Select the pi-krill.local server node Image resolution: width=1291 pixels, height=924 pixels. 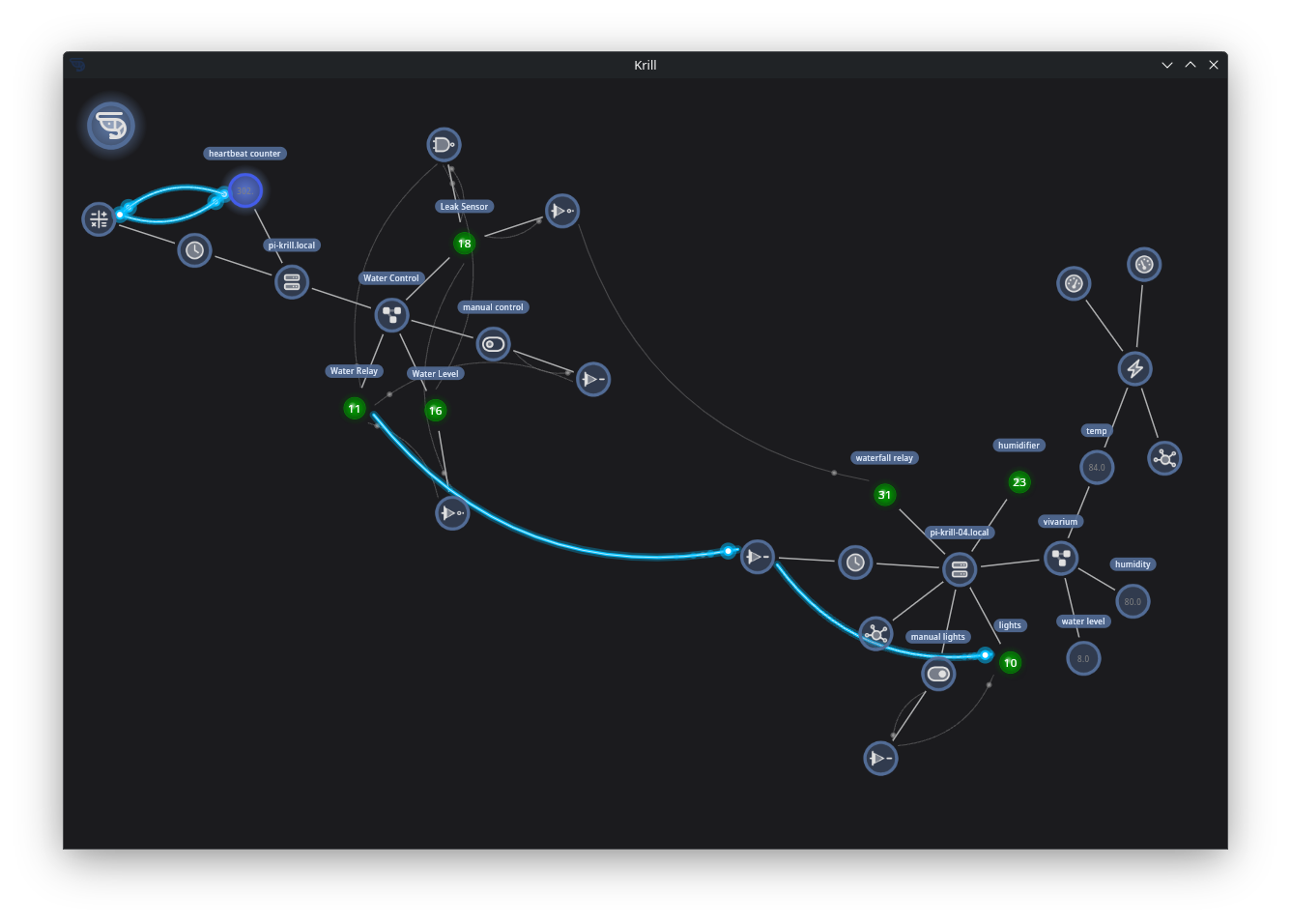(x=292, y=282)
